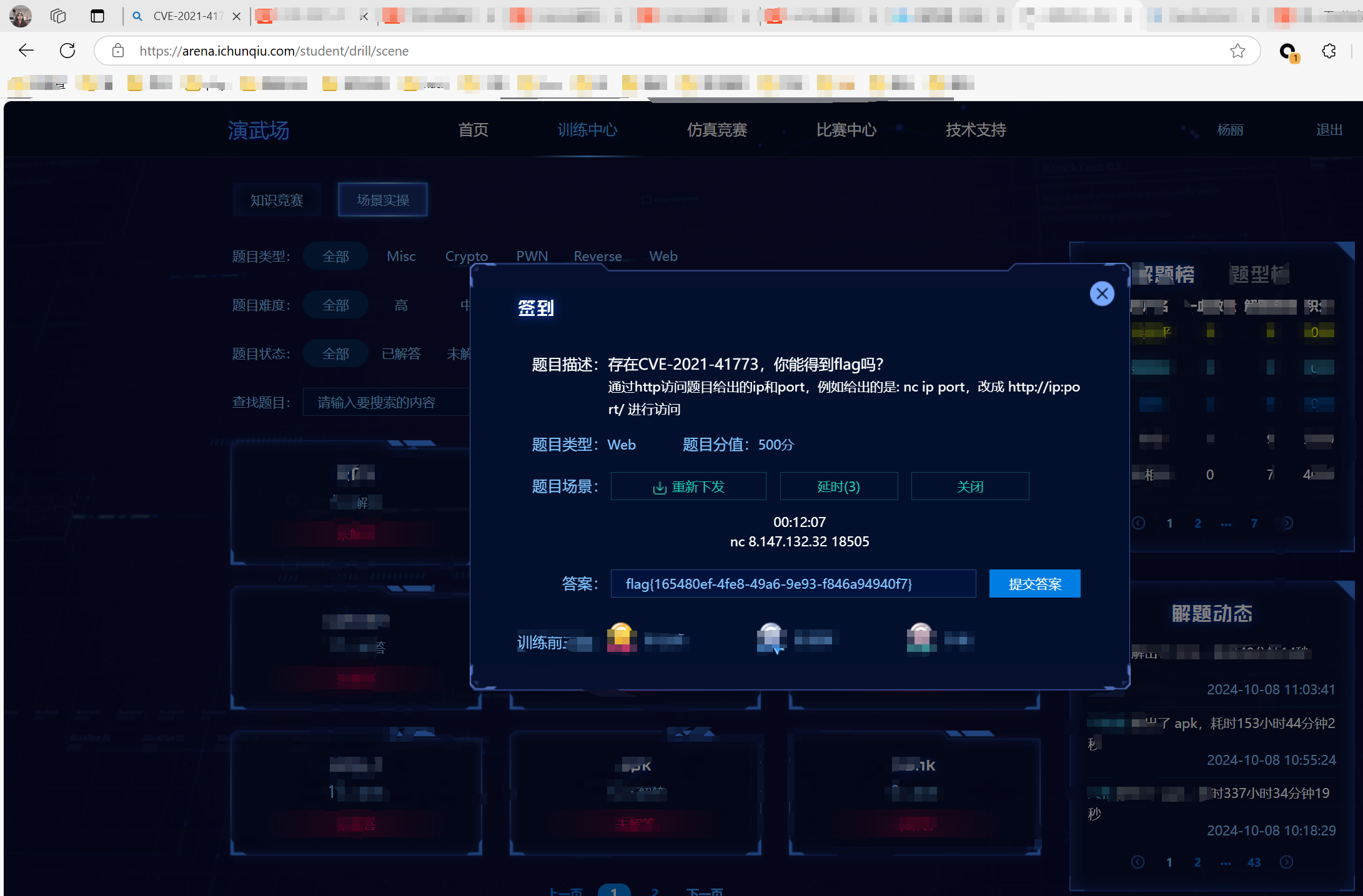Open 训练中心 in the top navigation
1363x896 pixels.
[x=587, y=130]
